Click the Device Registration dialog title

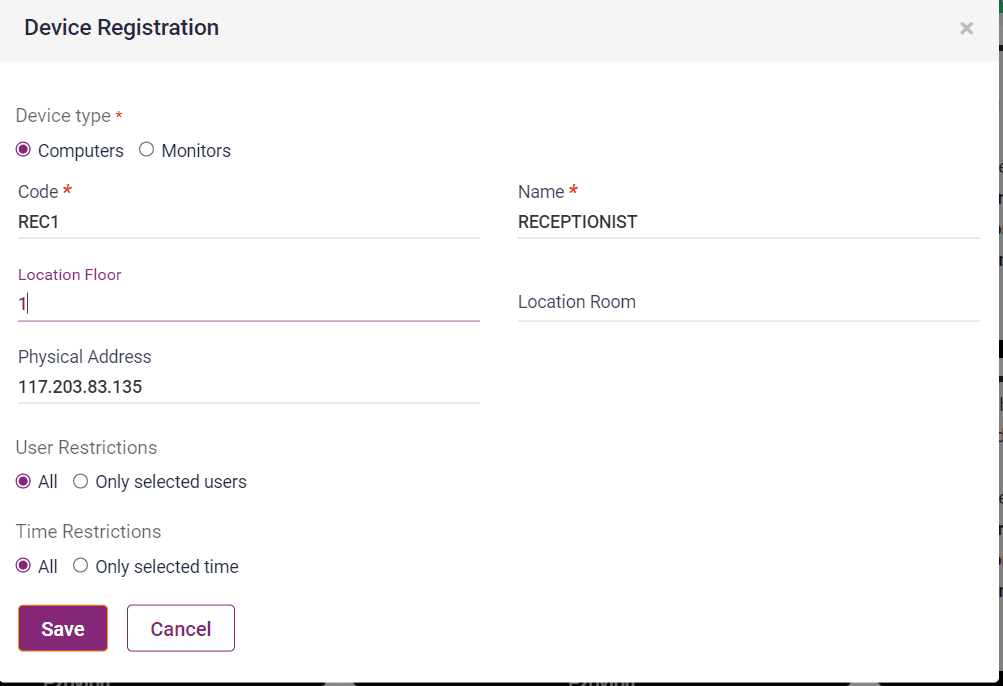coord(121,28)
